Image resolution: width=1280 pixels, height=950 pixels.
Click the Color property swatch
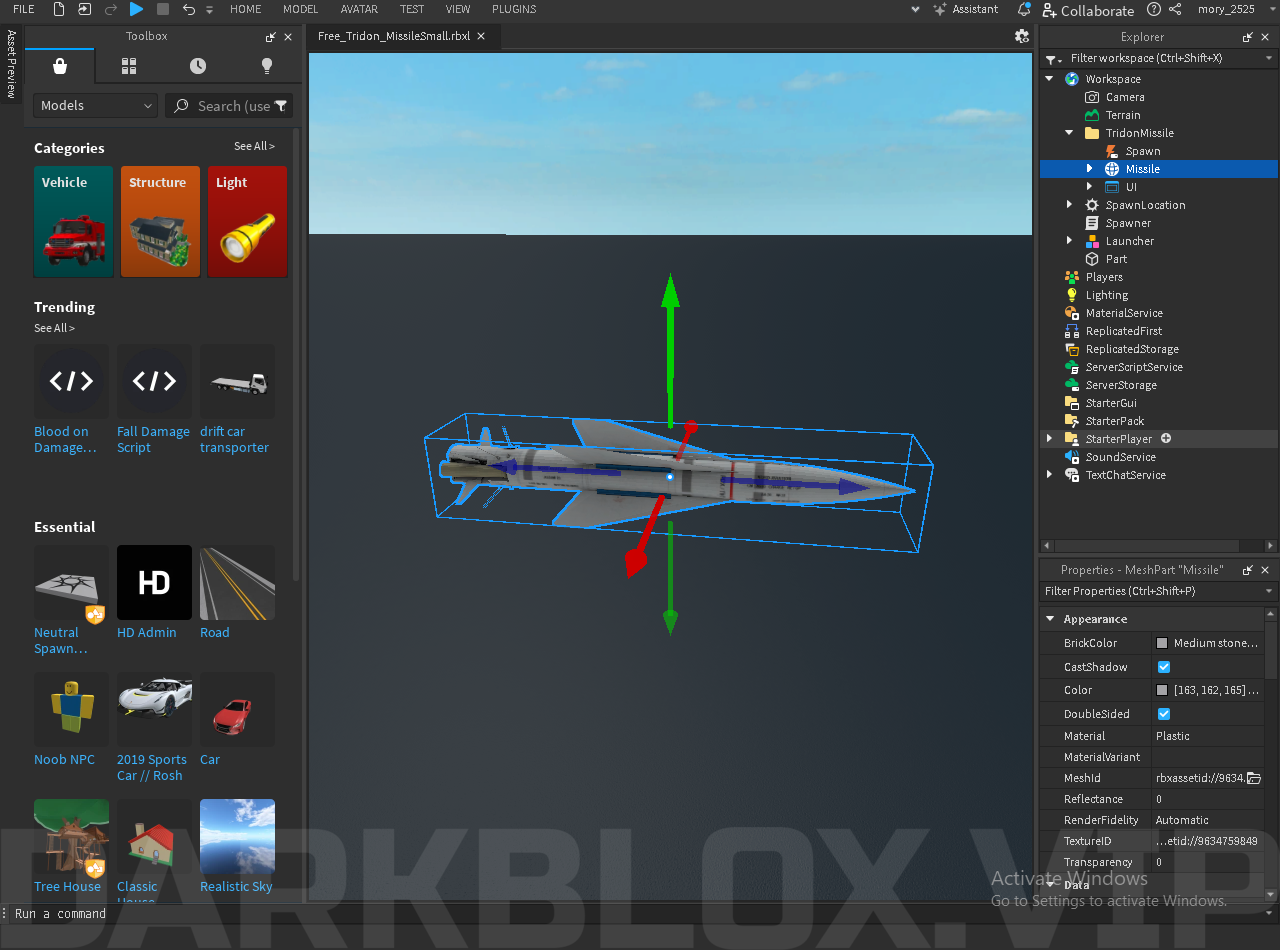coord(1162,690)
